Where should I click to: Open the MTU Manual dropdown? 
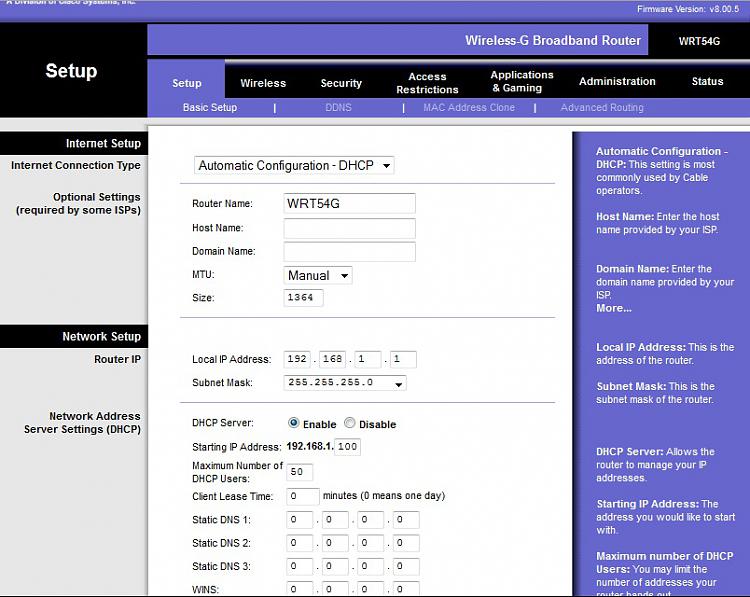tap(318, 276)
